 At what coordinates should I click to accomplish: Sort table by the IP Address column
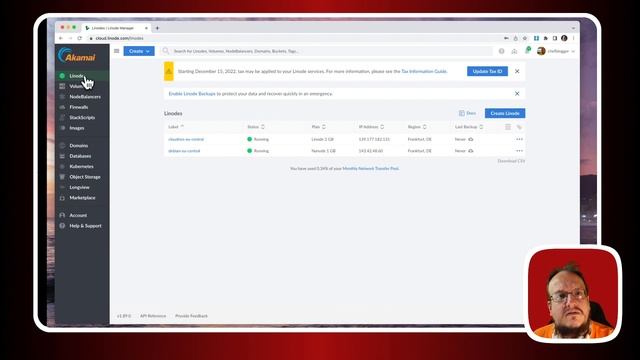coord(371,127)
